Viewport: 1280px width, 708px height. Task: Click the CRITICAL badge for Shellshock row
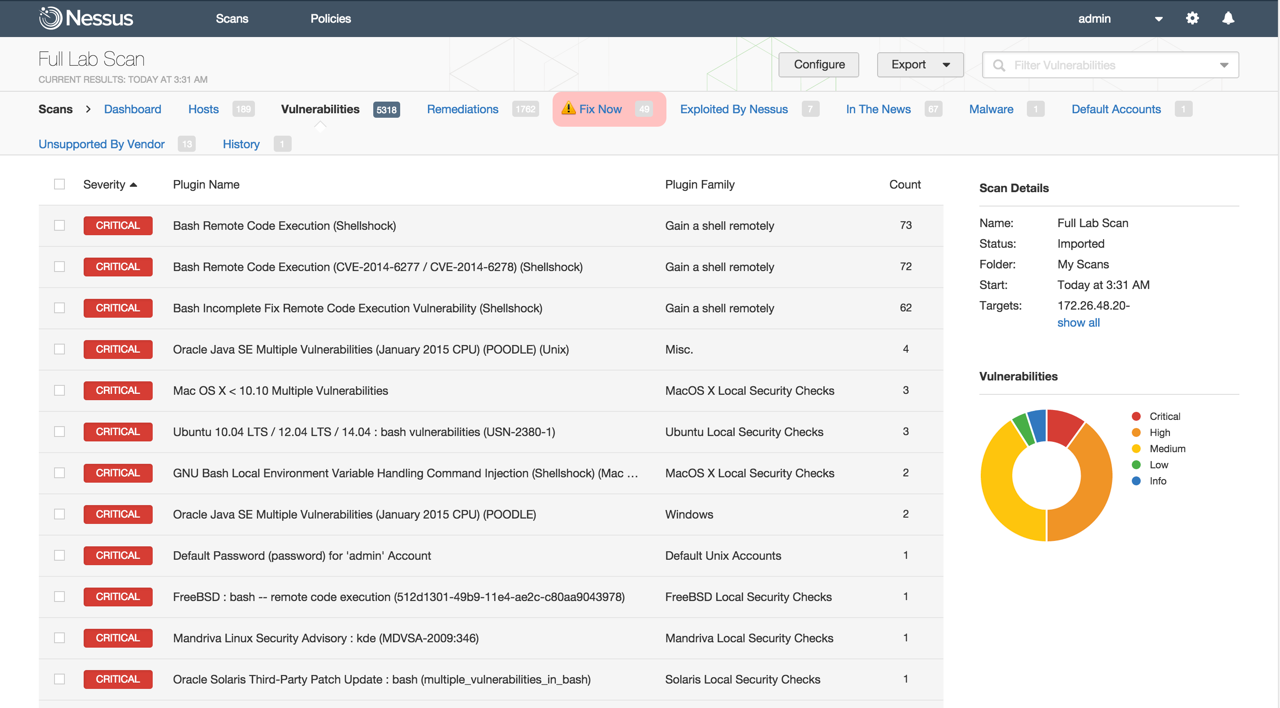[118, 226]
